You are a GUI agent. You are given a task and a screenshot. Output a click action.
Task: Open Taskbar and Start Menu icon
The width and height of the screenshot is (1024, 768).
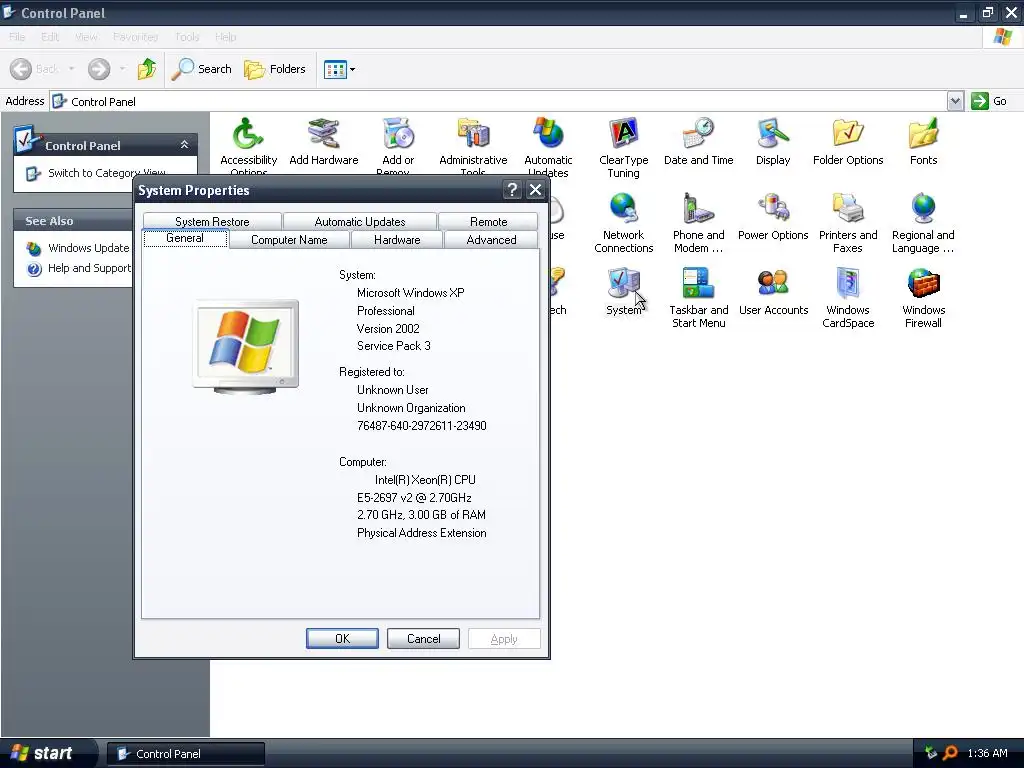click(698, 298)
